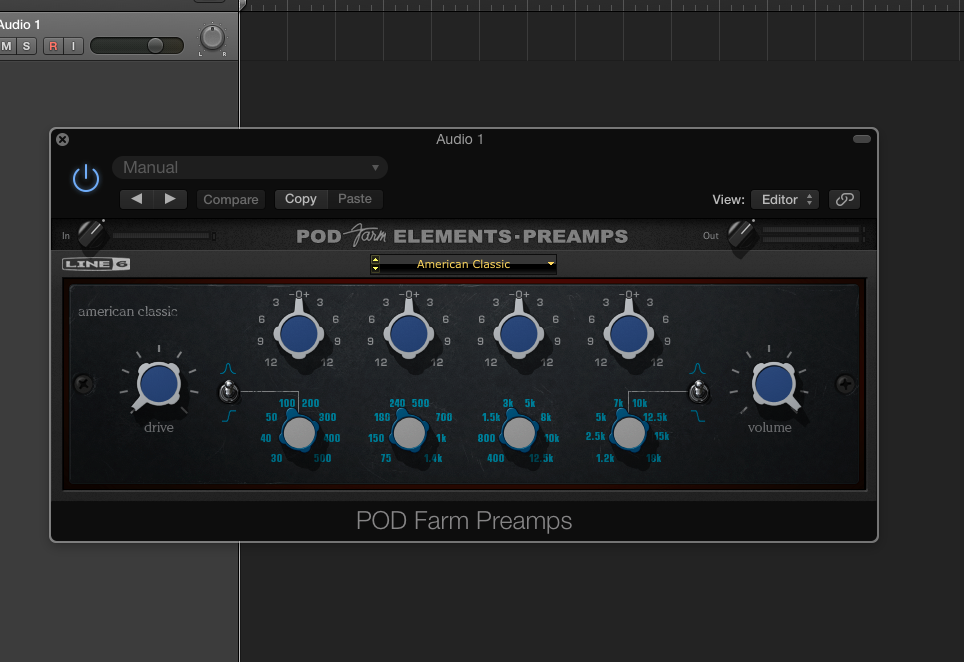Click the volume knob
Screen dimensions: 964x662
tap(774, 384)
